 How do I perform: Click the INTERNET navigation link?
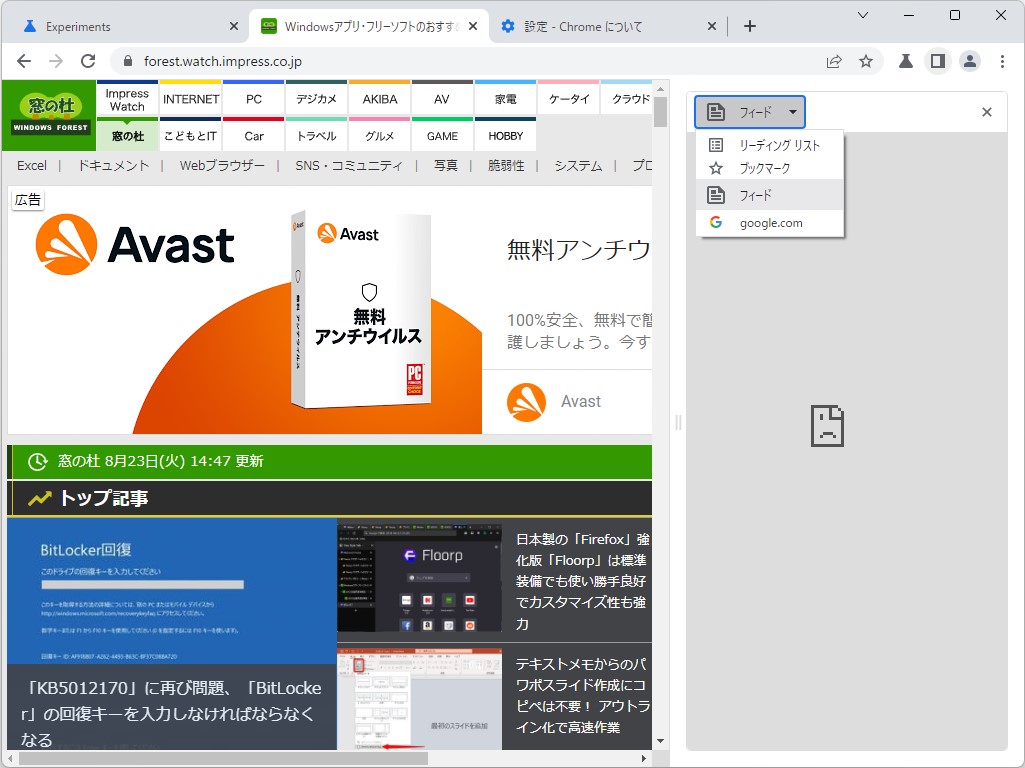(x=190, y=98)
